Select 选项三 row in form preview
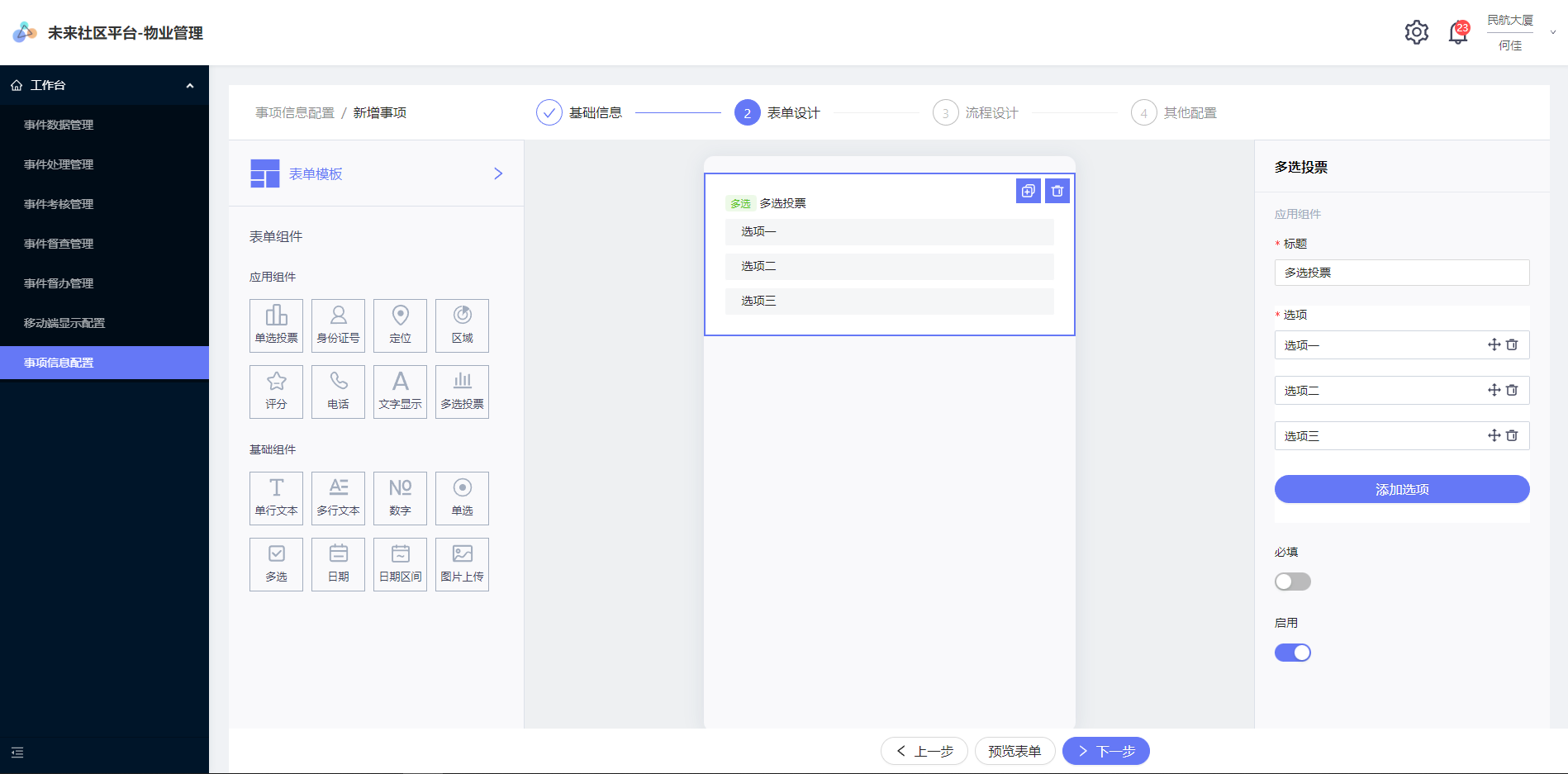Viewport: 1568px width, 774px height. 890,301
